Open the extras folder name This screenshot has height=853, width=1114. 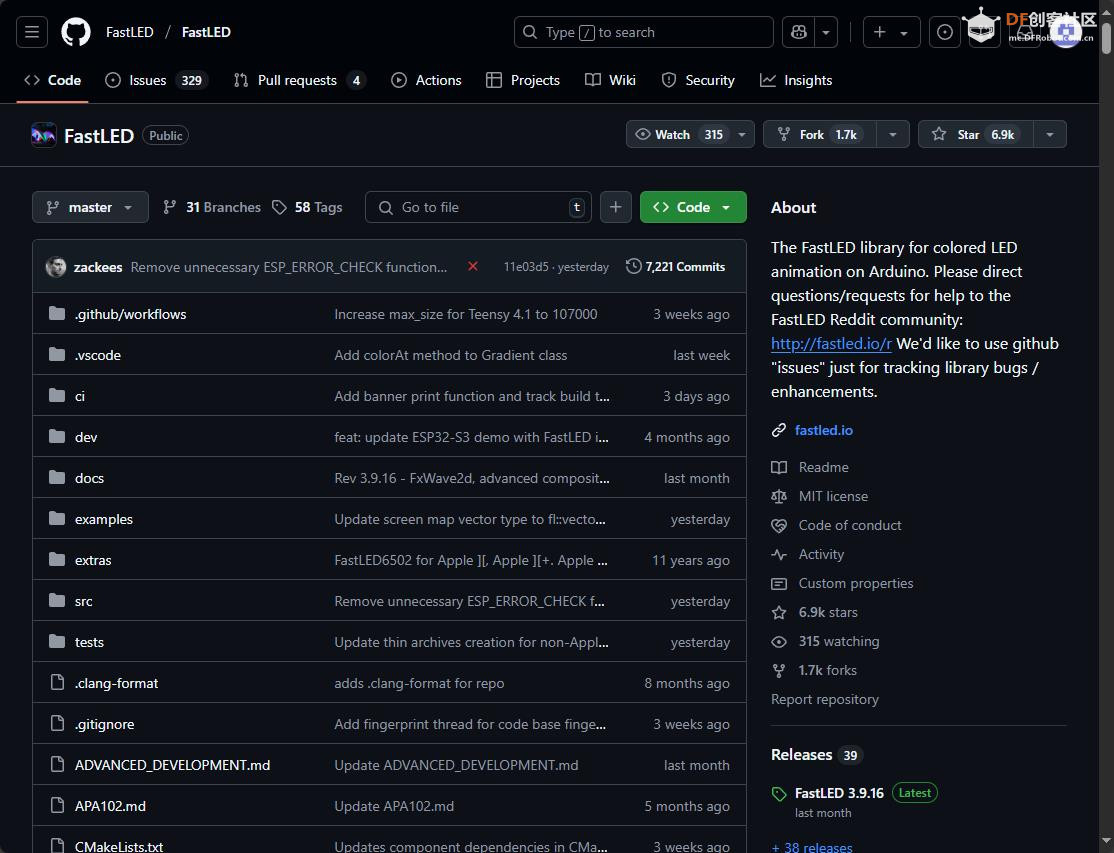[93, 560]
